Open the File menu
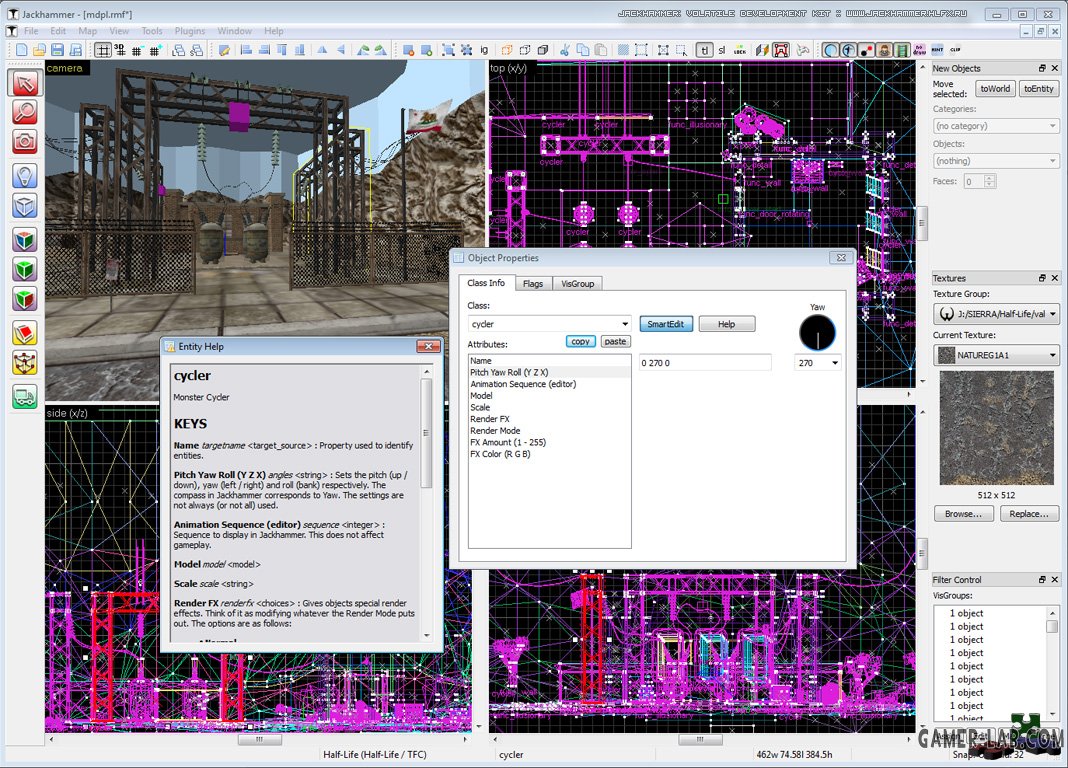The image size is (1068, 768). coord(31,31)
